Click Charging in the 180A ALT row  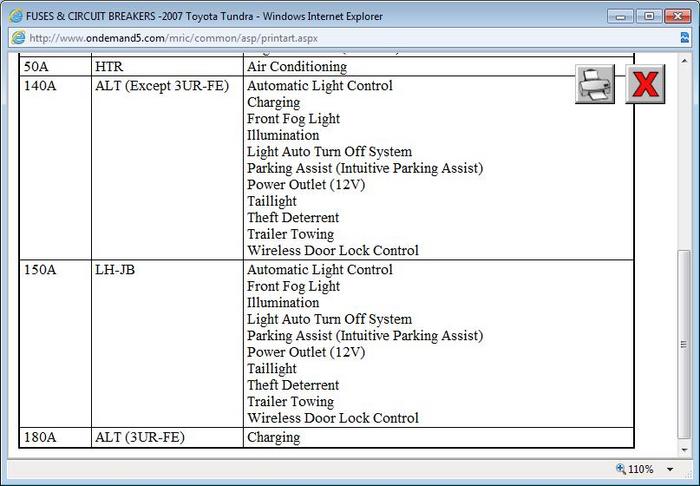[274, 437]
